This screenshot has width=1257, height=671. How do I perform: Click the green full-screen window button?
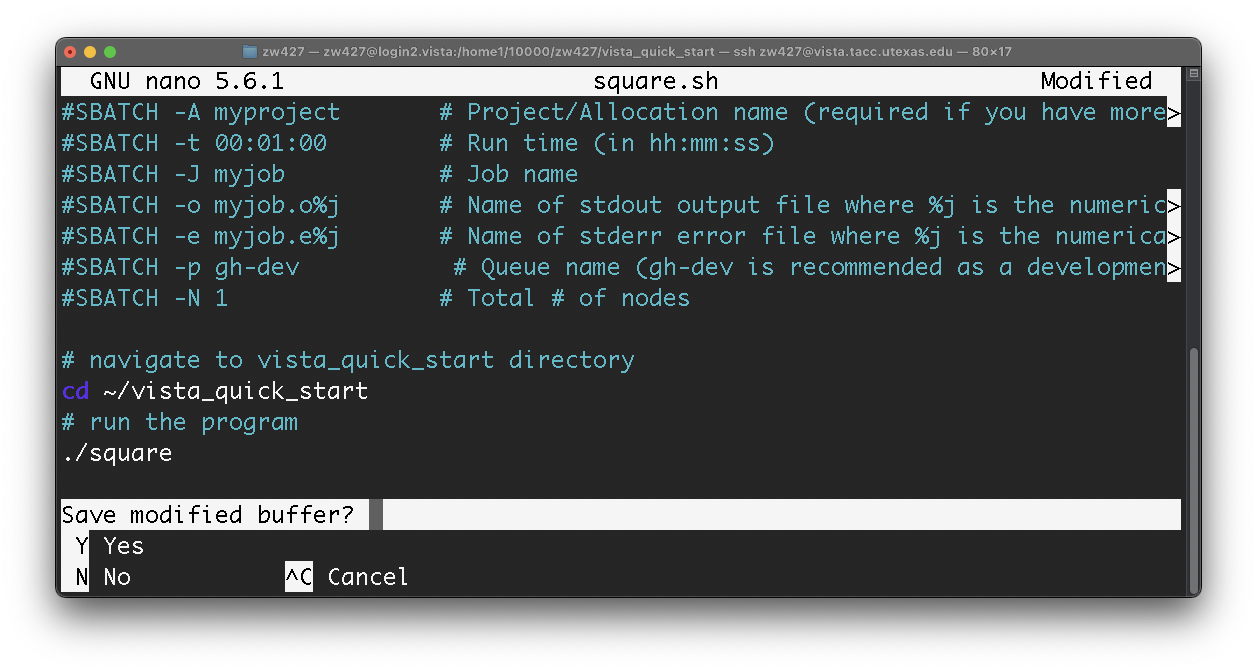[110, 52]
